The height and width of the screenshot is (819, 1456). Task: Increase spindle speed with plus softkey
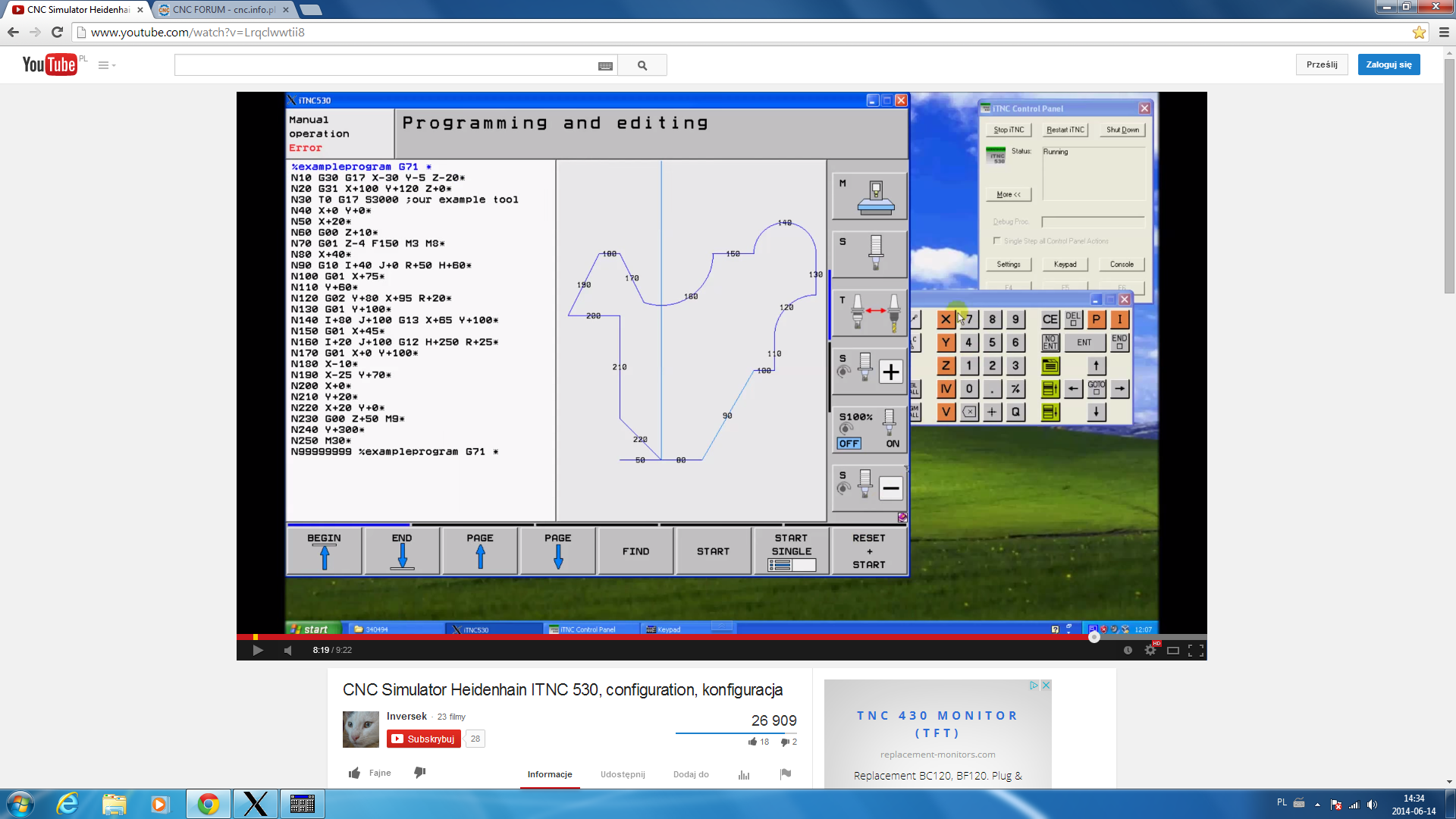(891, 372)
